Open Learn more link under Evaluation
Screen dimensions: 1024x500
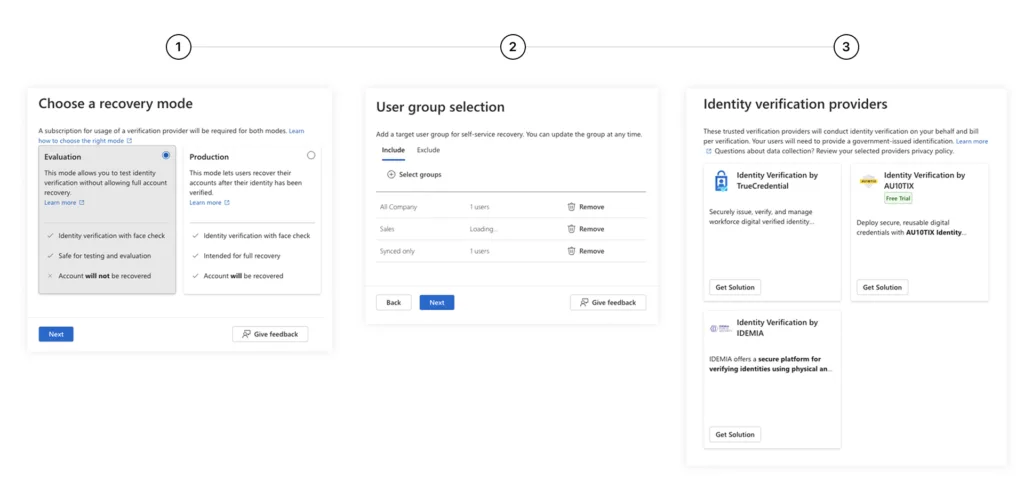click(62, 203)
